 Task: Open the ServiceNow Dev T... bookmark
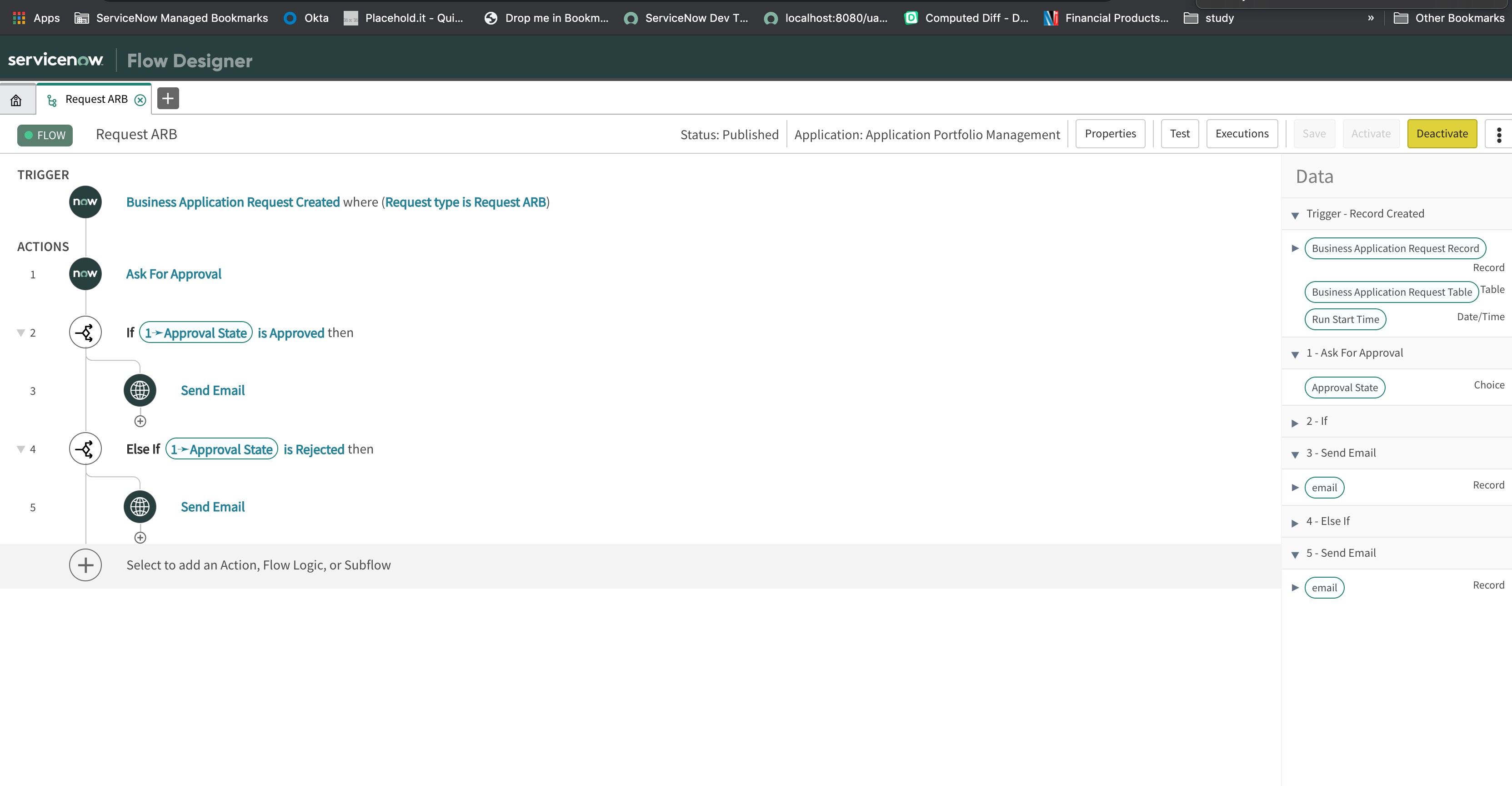coord(686,18)
